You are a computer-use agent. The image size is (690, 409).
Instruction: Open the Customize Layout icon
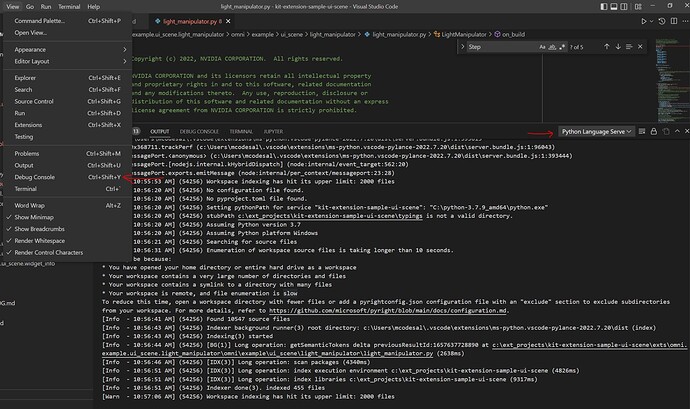[638, 7]
